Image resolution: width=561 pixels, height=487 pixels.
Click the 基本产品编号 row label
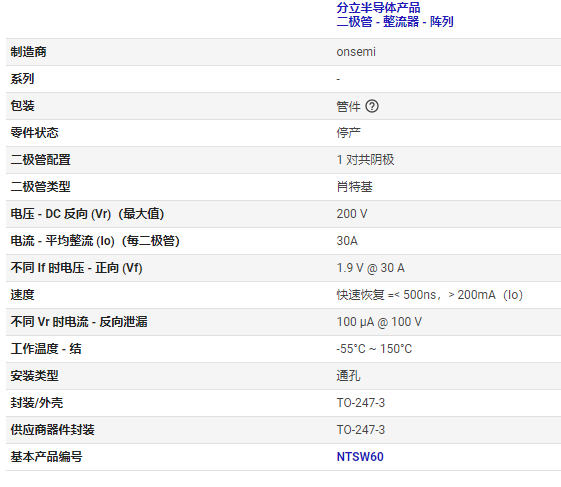[x=46, y=457]
